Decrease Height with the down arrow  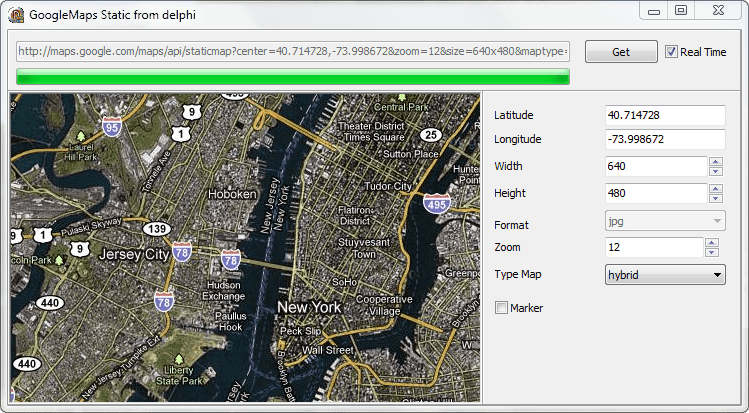click(715, 198)
